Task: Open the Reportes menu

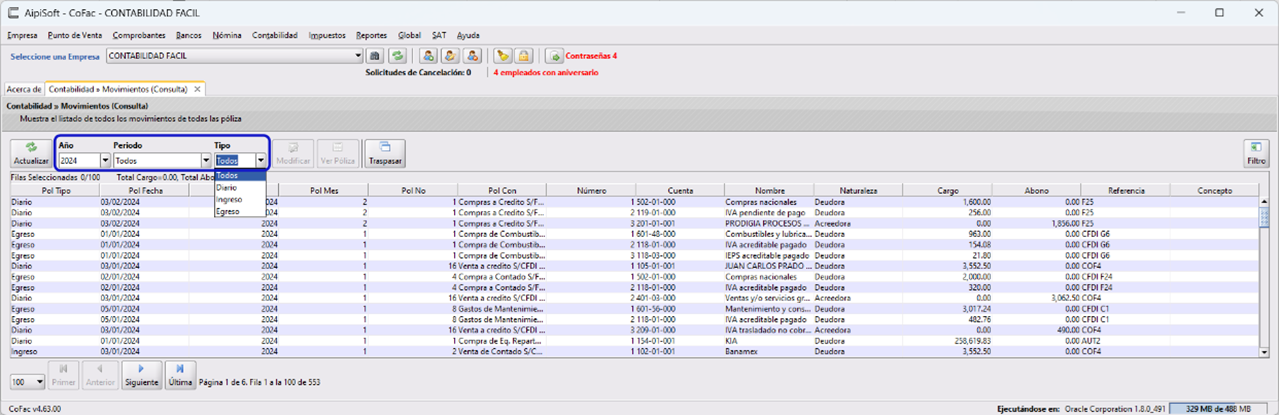Action: (372, 35)
